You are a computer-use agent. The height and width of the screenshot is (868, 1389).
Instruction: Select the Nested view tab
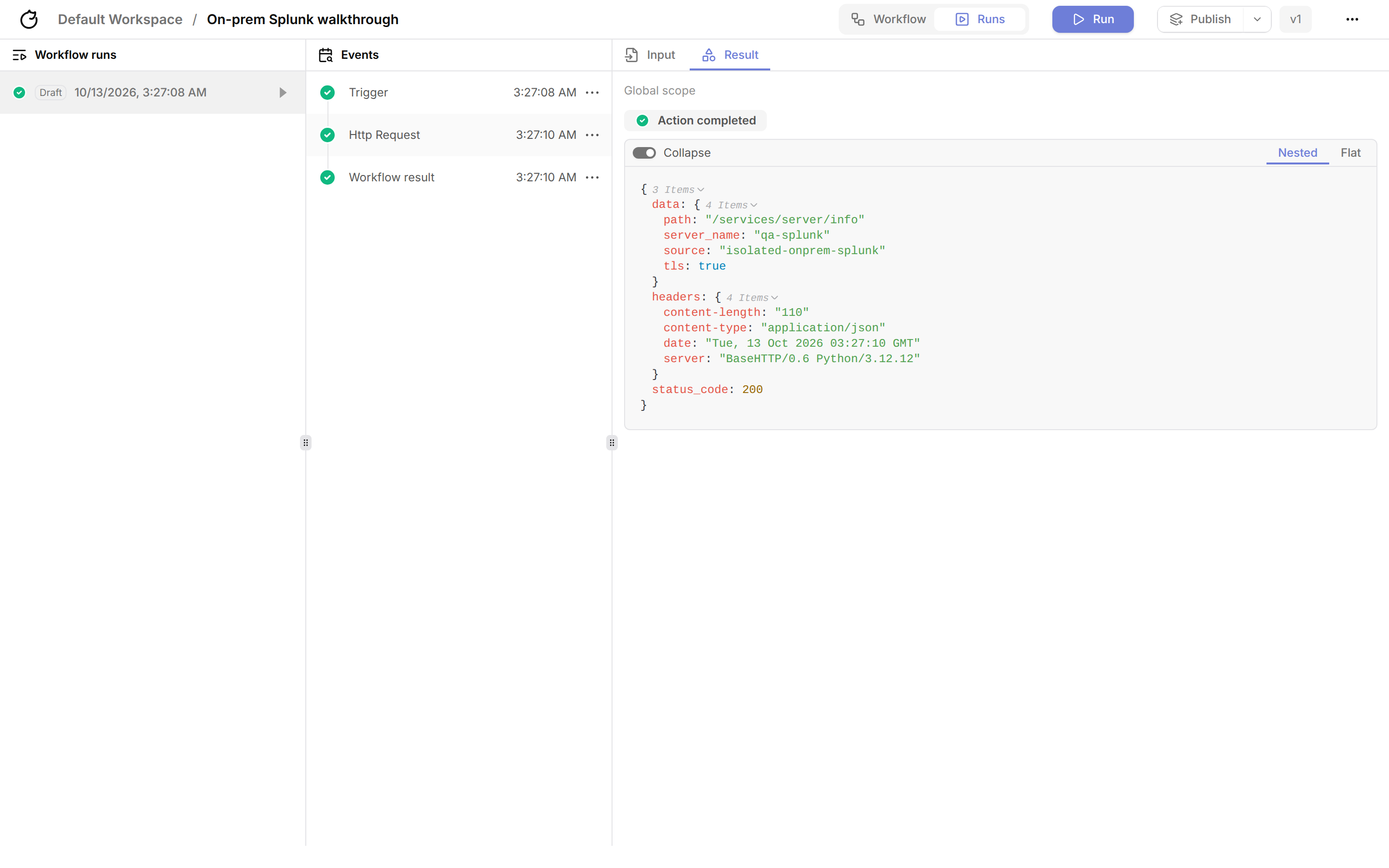click(1297, 153)
